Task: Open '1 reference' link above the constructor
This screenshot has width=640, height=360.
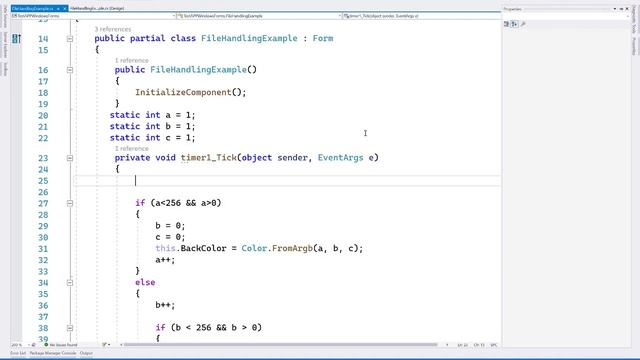Action: coord(131,60)
